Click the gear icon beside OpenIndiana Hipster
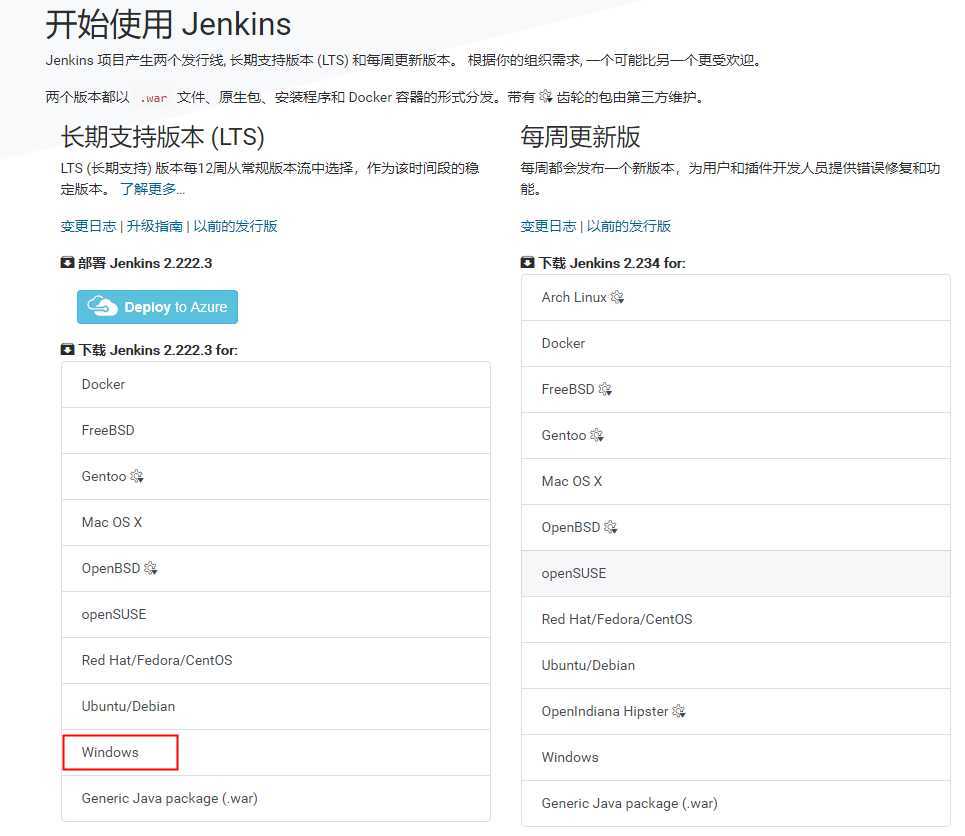This screenshot has width=965, height=836. pos(679,711)
